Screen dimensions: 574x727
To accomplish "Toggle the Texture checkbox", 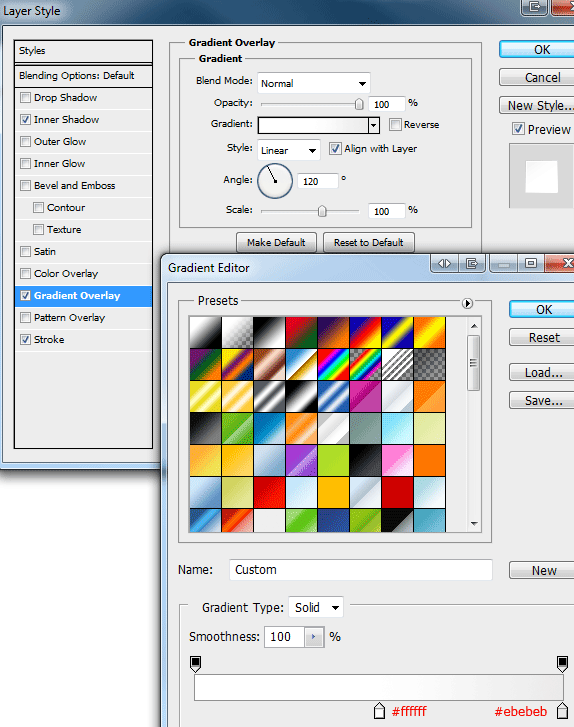I will (38, 230).
